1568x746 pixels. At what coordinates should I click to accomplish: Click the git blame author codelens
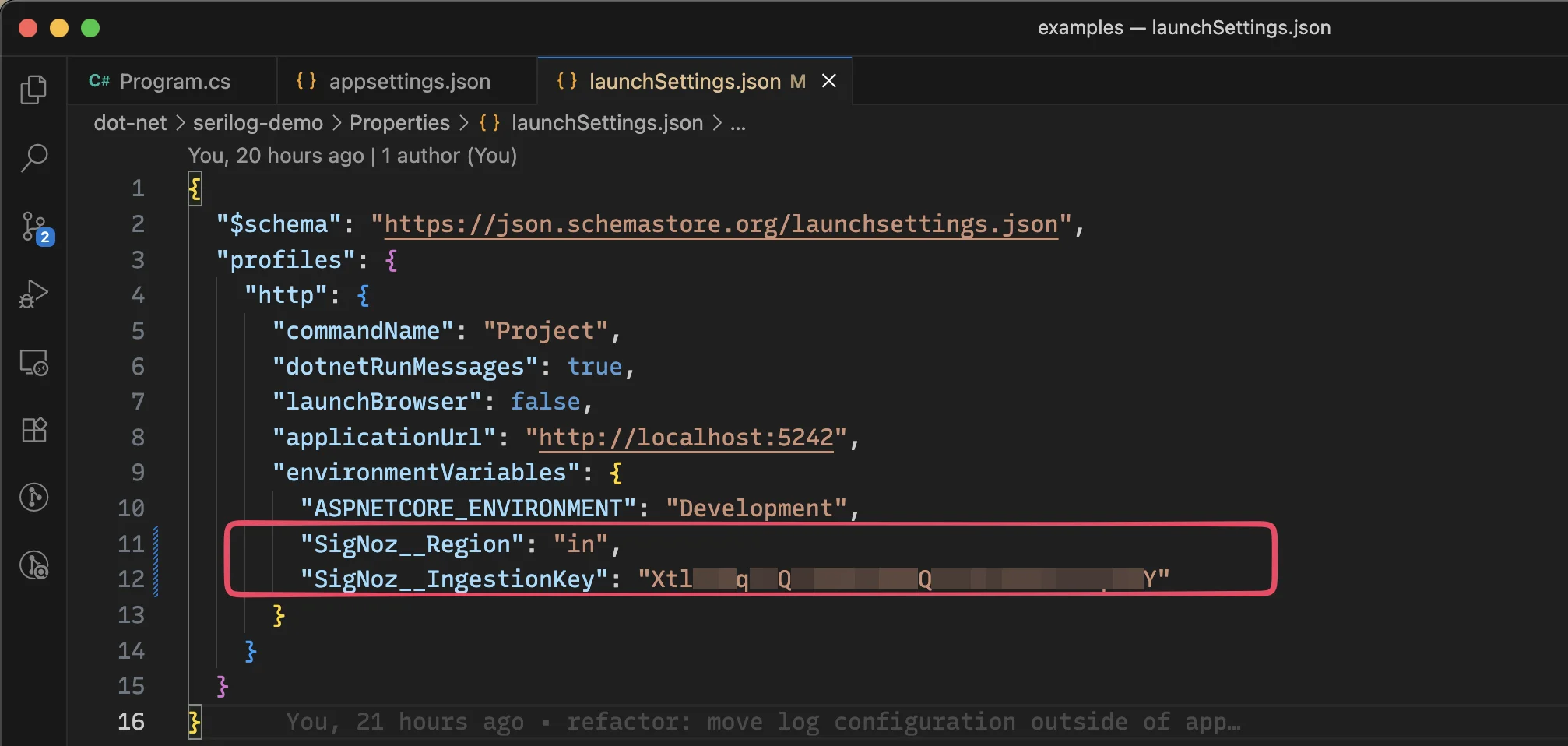[x=352, y=156]
